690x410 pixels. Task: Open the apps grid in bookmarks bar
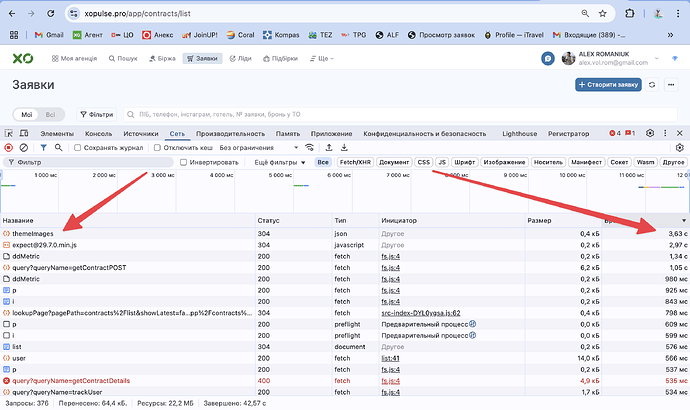coord(14,35)
